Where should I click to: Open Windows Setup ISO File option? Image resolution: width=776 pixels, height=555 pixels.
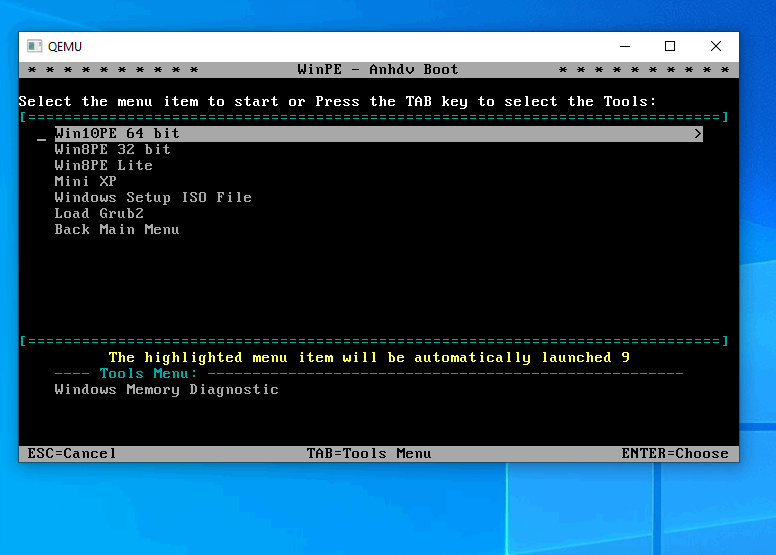[x=153, y=198]
